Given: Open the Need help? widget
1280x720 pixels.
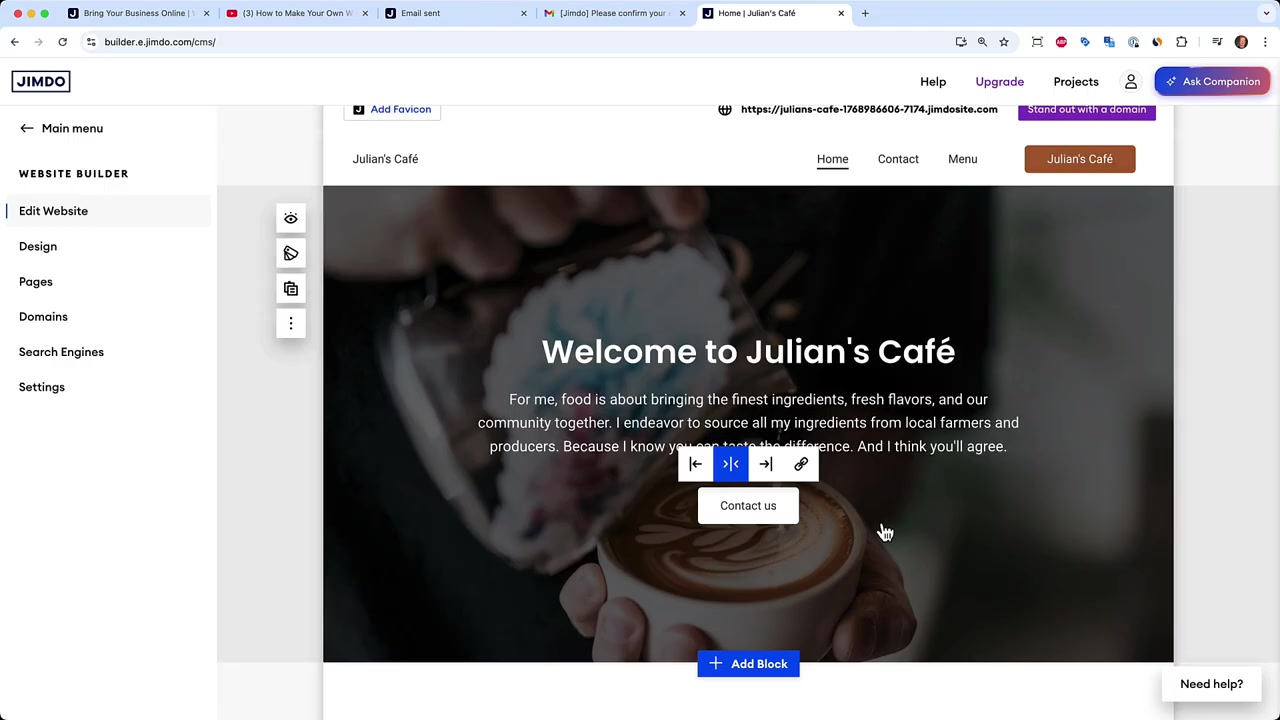Looking at the screenshot, I should pos(1211,684).
